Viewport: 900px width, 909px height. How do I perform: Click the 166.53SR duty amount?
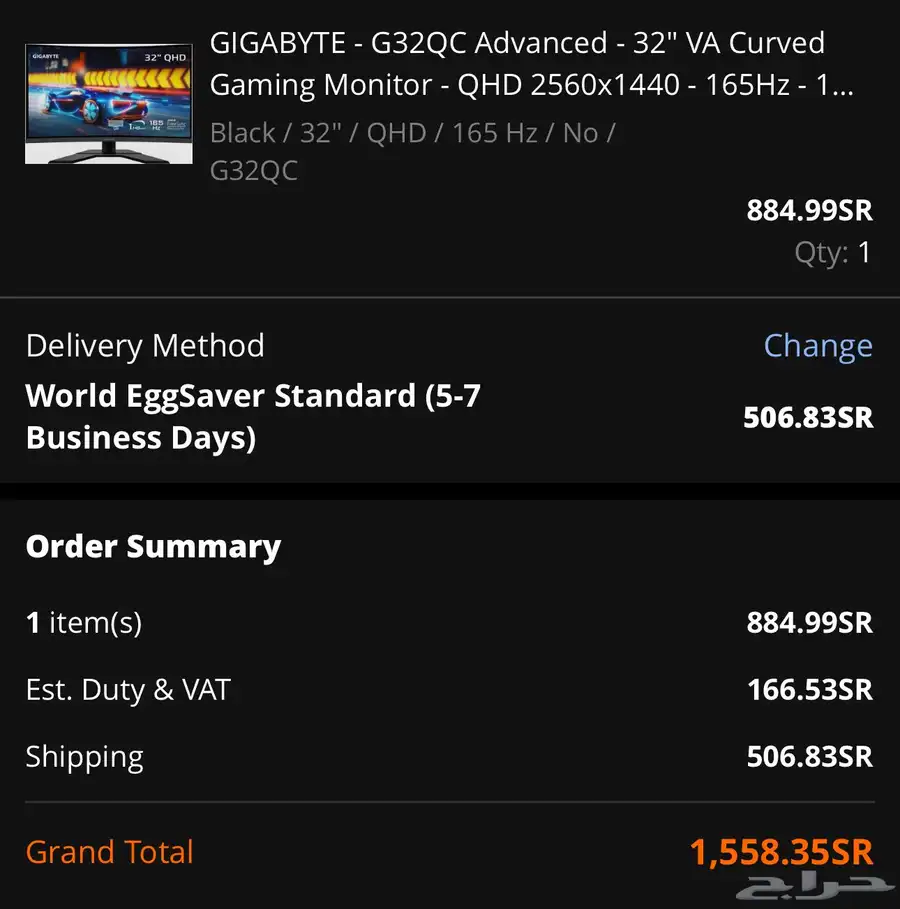[x=810, y=690]
